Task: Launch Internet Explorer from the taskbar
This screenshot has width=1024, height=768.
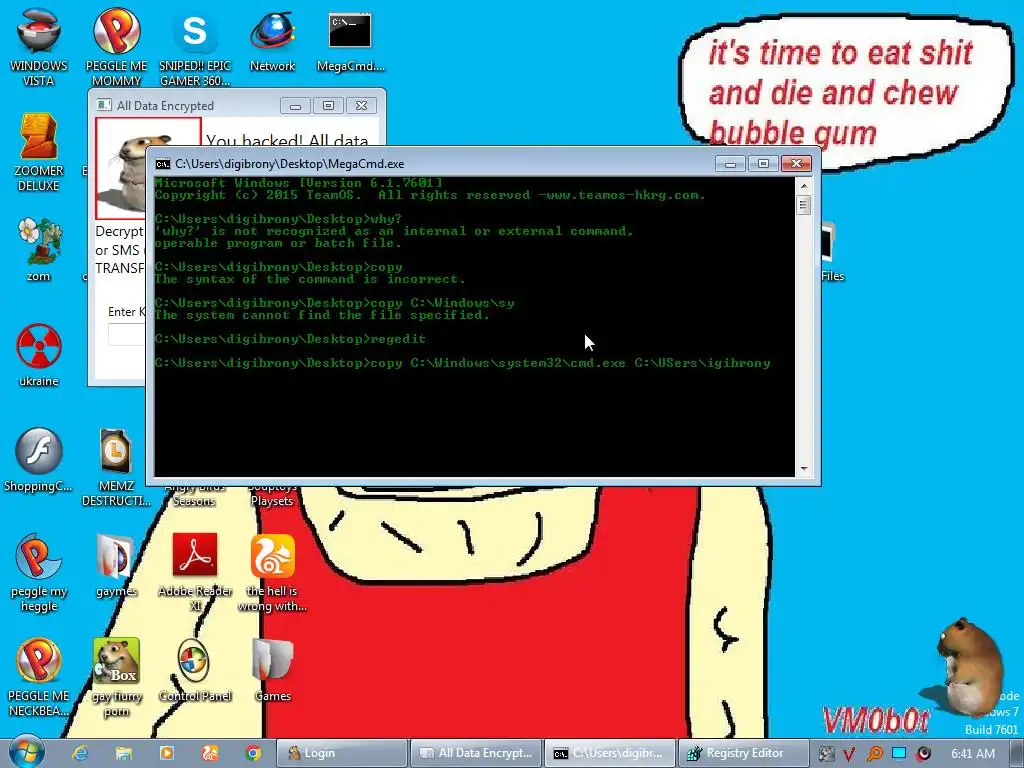Action: tap(80, 753)
